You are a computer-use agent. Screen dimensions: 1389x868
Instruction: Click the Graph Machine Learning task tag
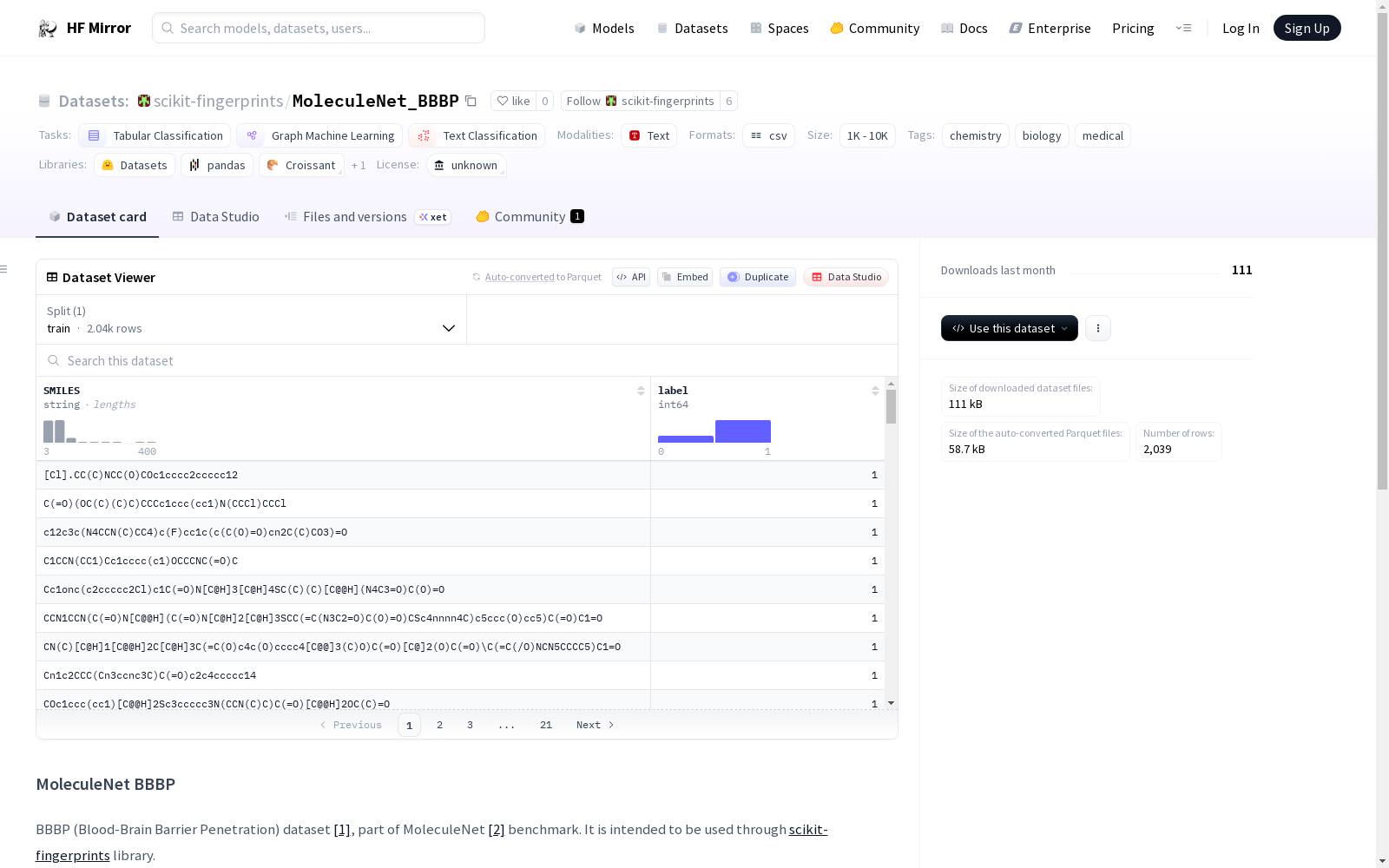coord(319,135)
